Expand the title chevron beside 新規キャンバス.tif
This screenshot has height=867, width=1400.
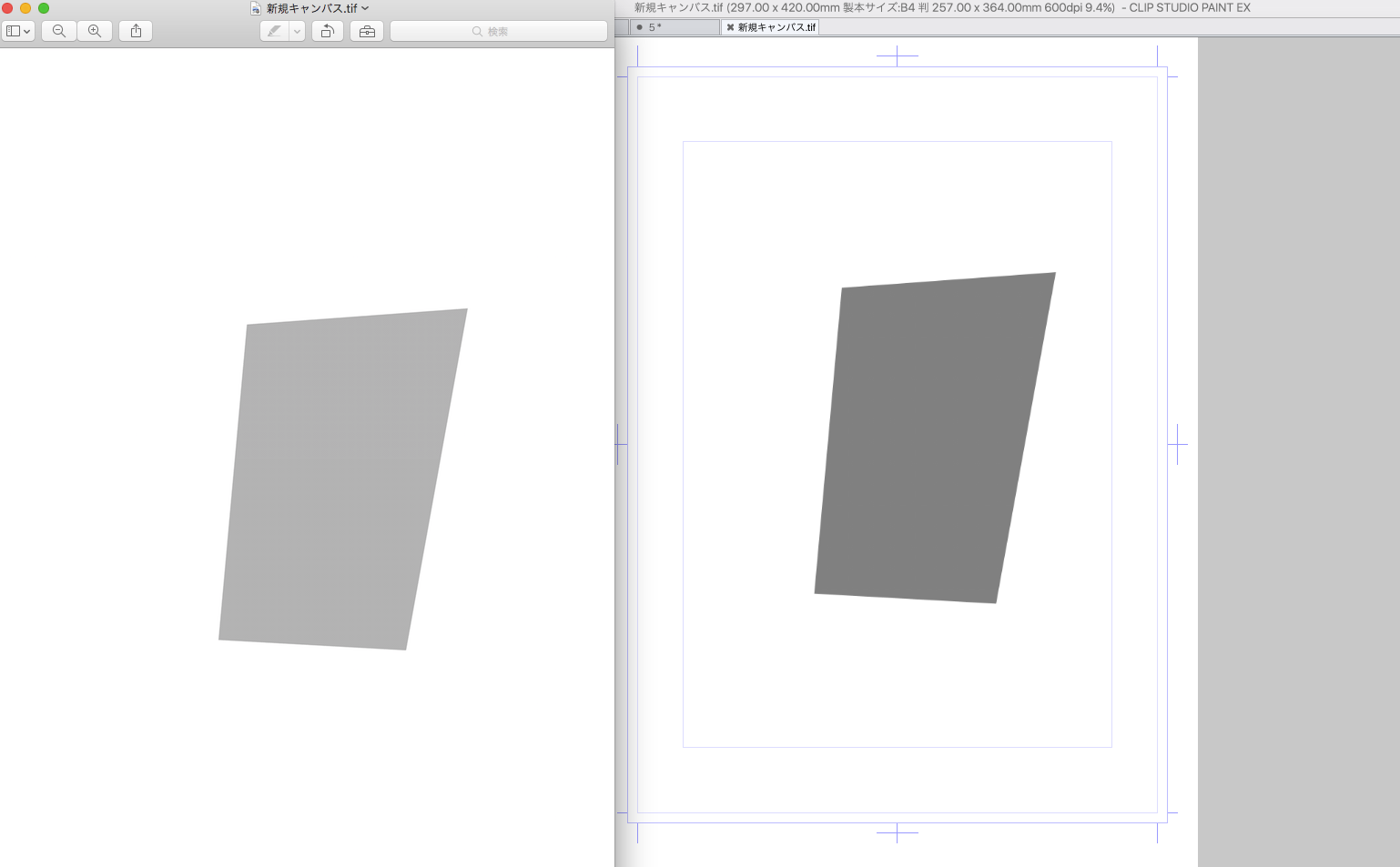pos(366,8)
